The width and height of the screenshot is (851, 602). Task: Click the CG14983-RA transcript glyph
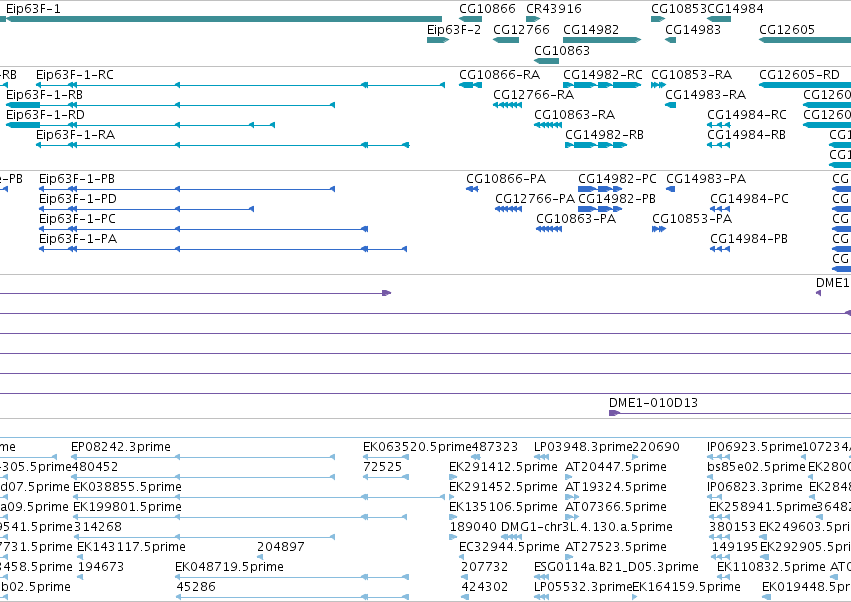click(671, 105)
